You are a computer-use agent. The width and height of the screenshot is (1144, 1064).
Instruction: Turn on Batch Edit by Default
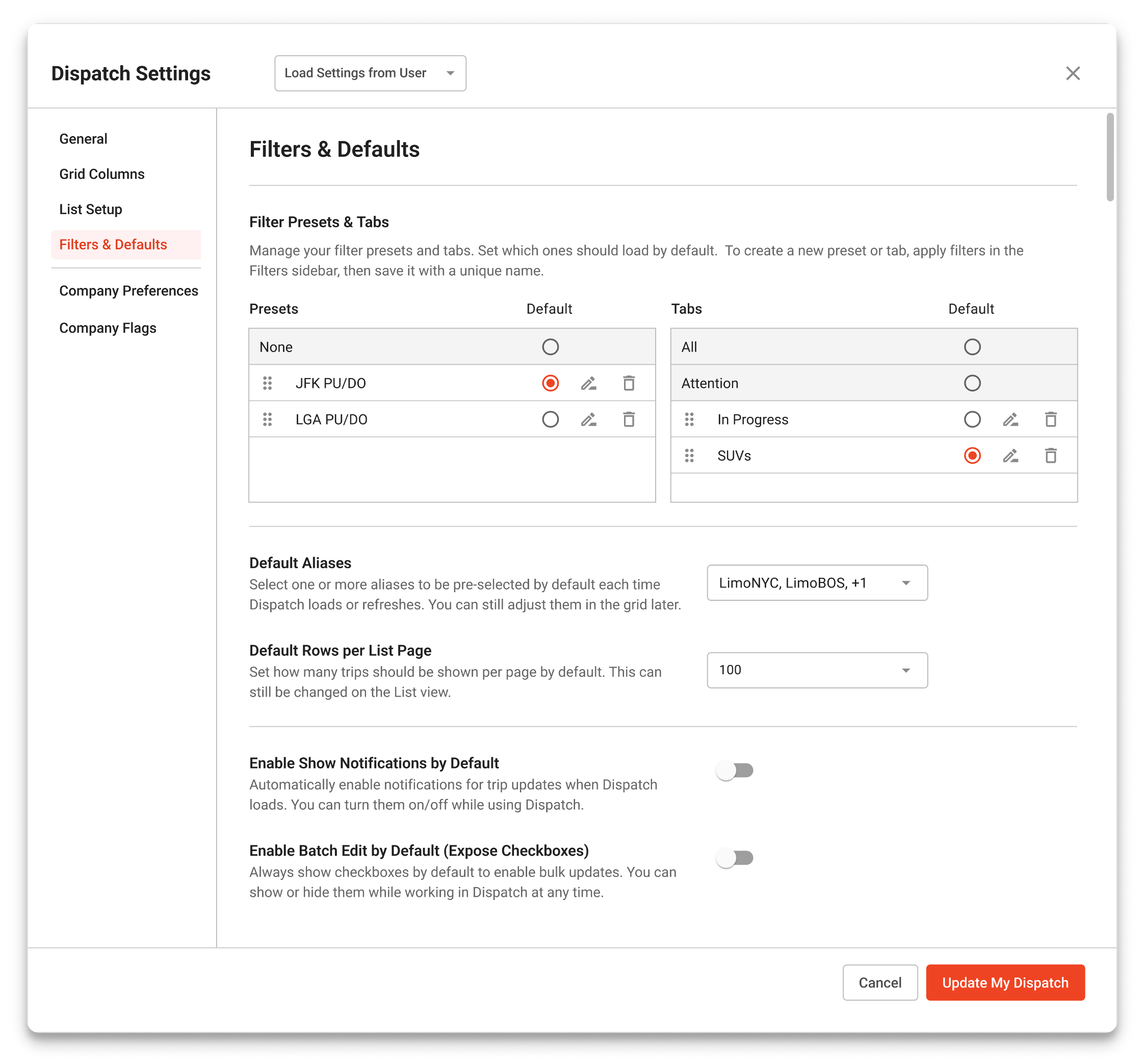pos(734,858)
